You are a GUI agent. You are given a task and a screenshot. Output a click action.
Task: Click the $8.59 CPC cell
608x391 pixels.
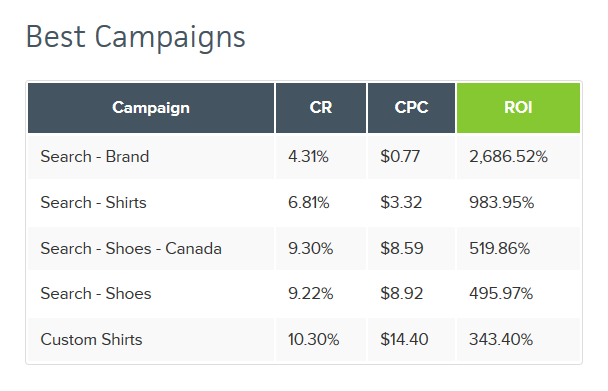[411, 248]
